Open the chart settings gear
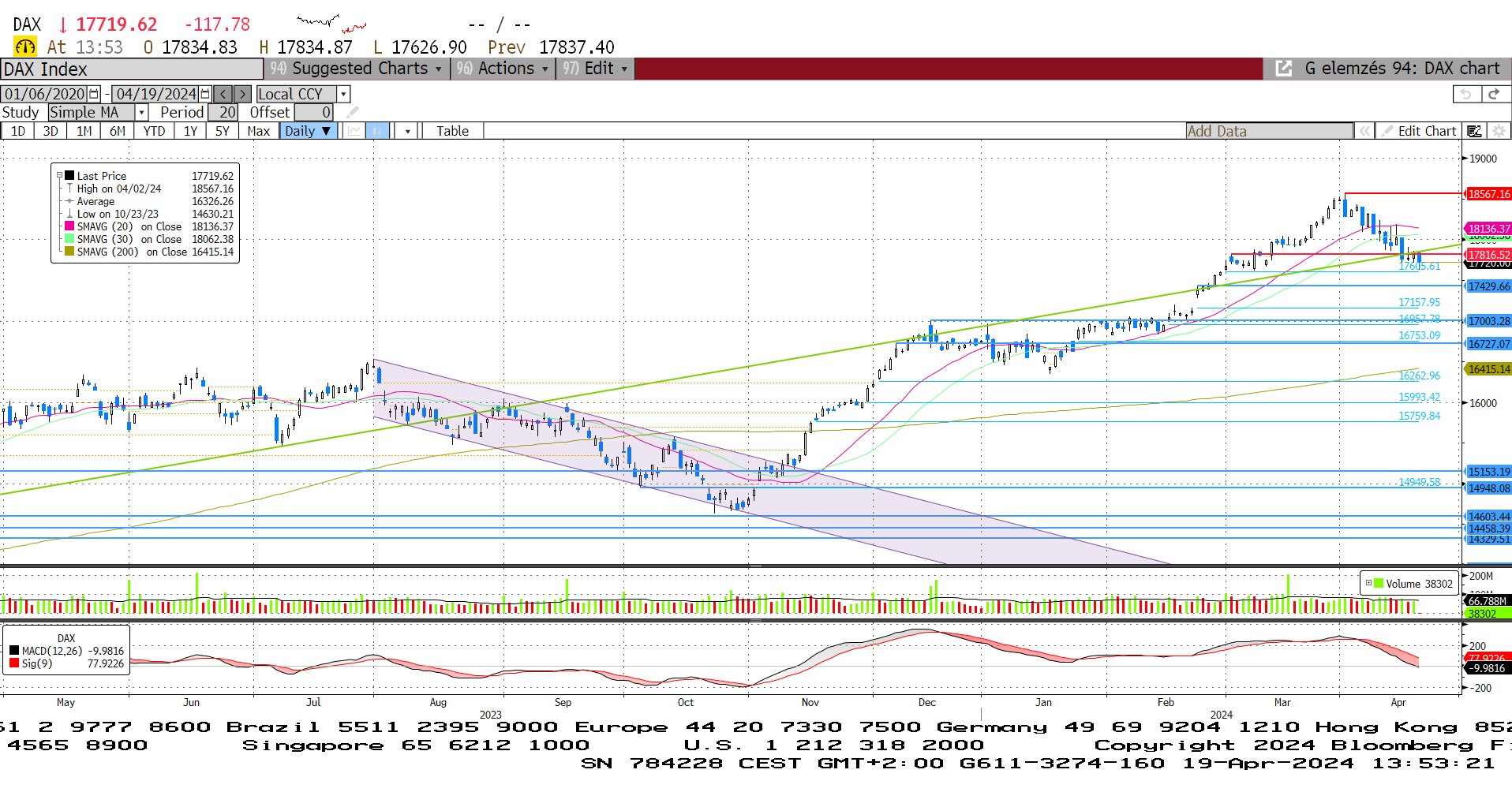 pyautogui.click(x=1499, y=131)
